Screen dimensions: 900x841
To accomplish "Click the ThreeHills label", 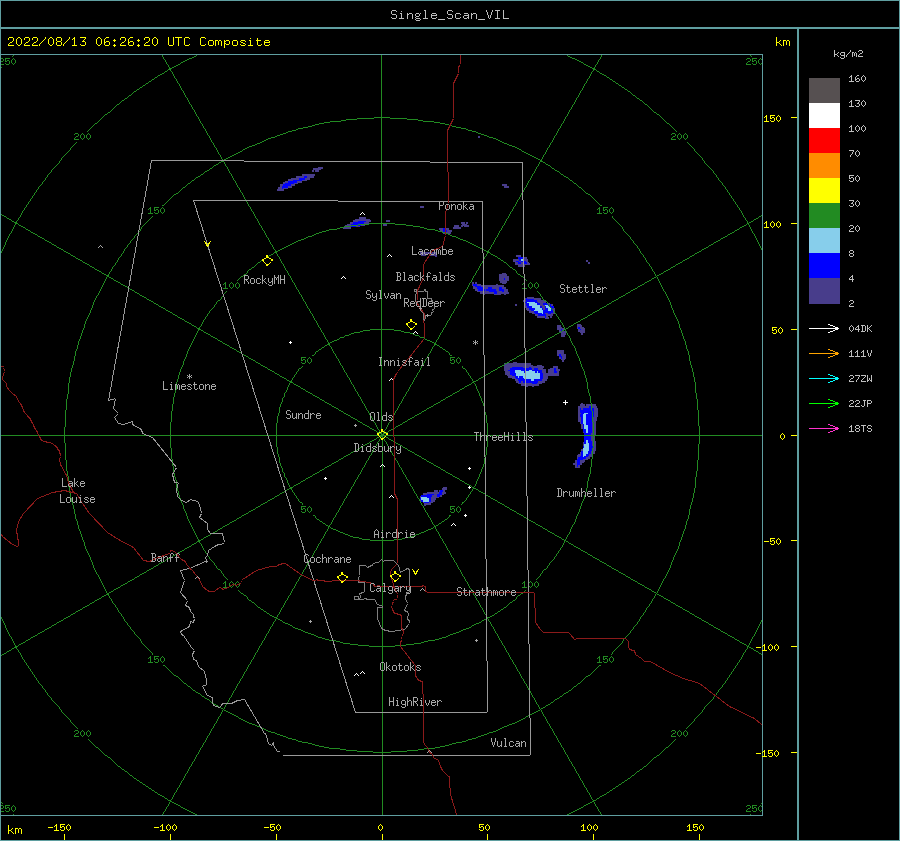I will pyautogui.click(x=503, y=437).
